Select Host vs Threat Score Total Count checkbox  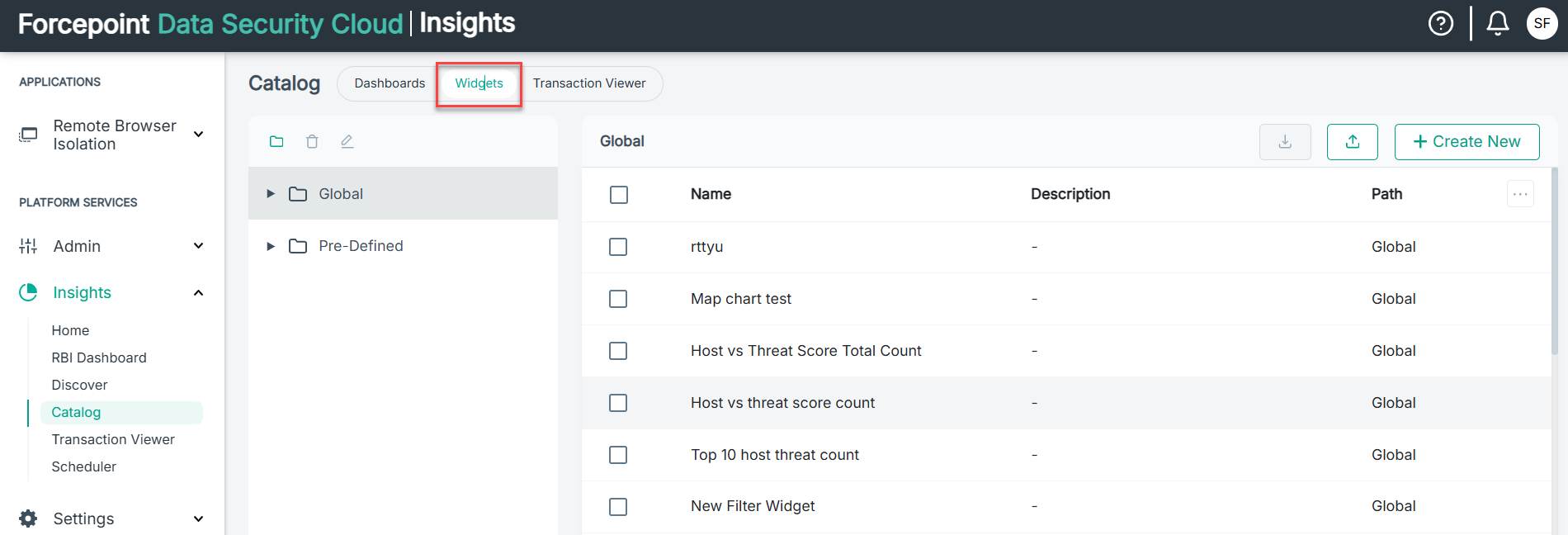(x=618, y=351)
